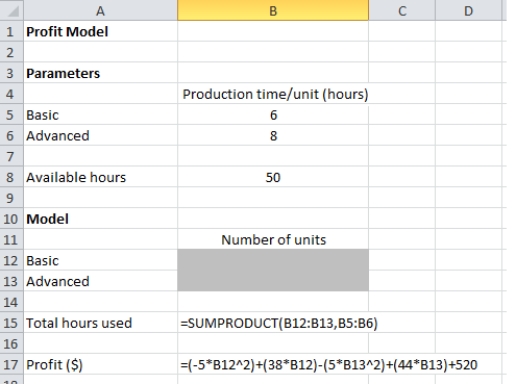The width and height of the screenshot is (517, 385).
Task: Click 'Production time/unit (hours)' cell
Action: pos(273,94)
